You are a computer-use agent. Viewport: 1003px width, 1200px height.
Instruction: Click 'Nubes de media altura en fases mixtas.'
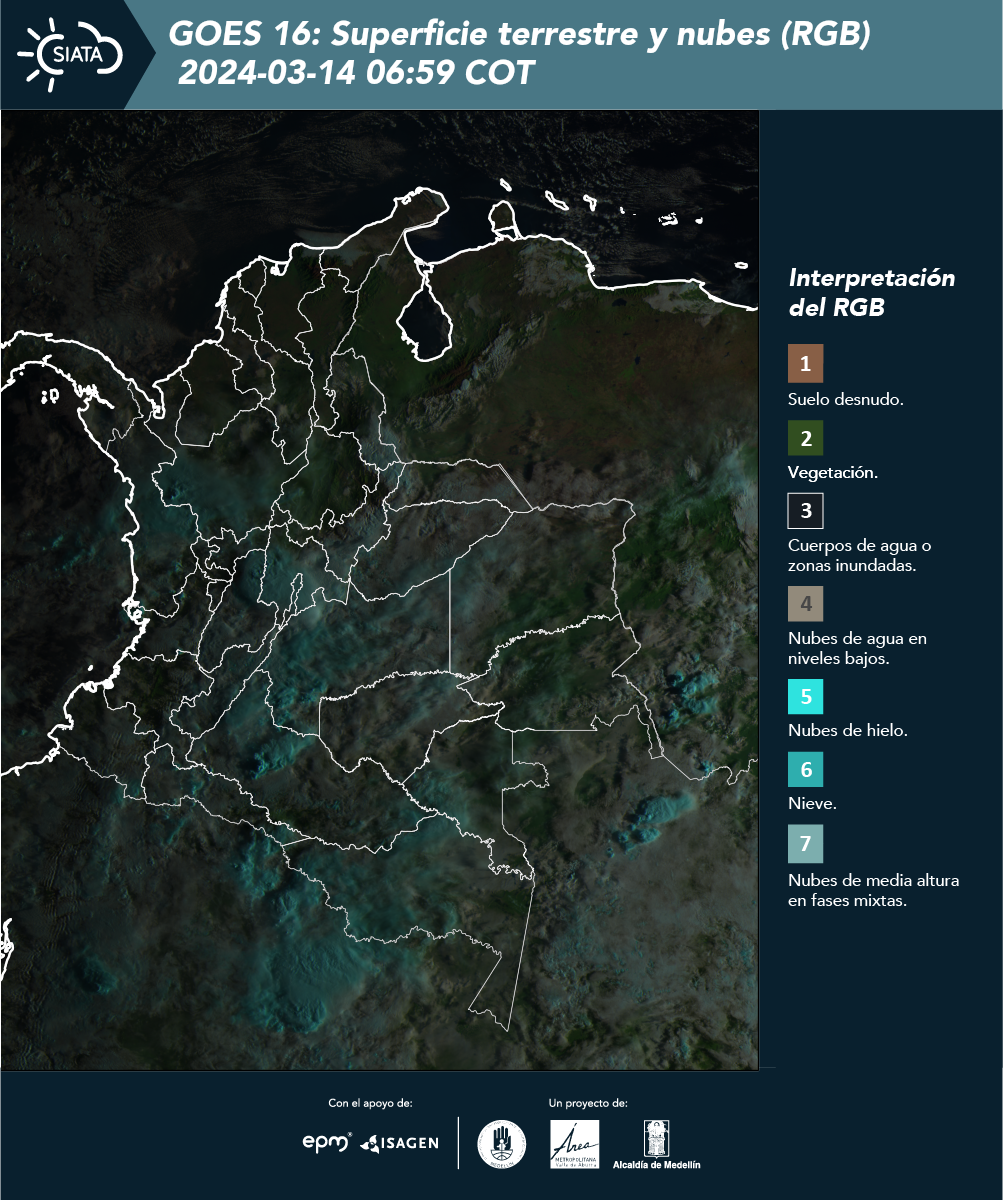coord(874,890)
